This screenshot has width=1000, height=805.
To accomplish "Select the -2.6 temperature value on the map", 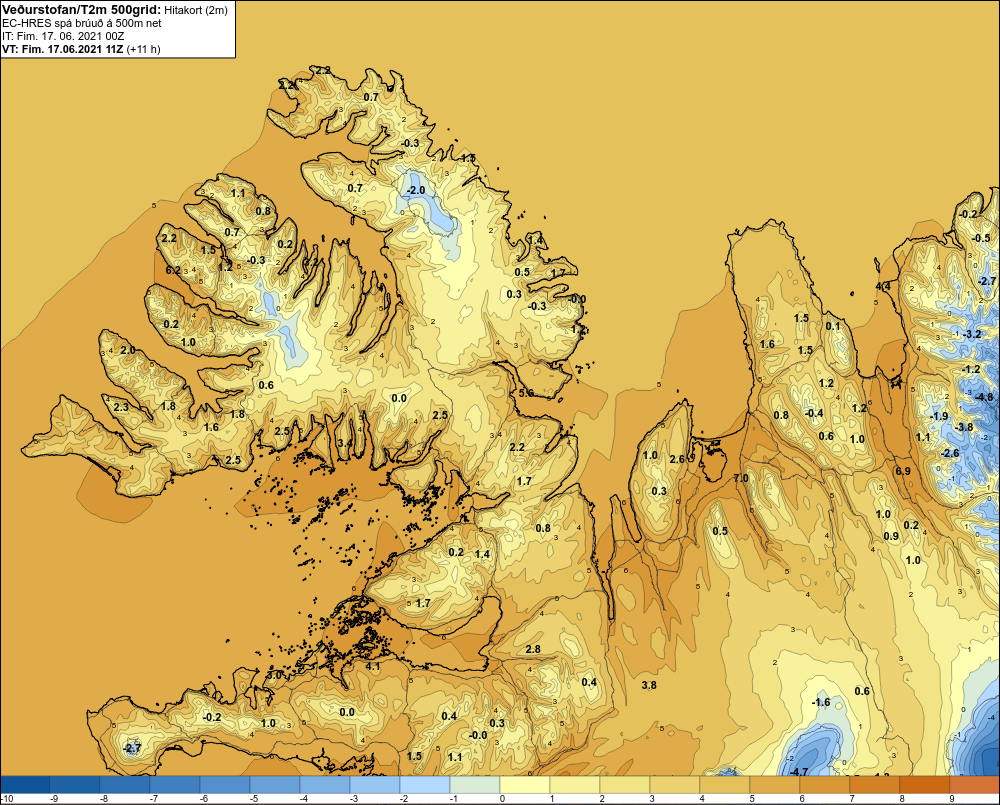I will click(950, 453).
